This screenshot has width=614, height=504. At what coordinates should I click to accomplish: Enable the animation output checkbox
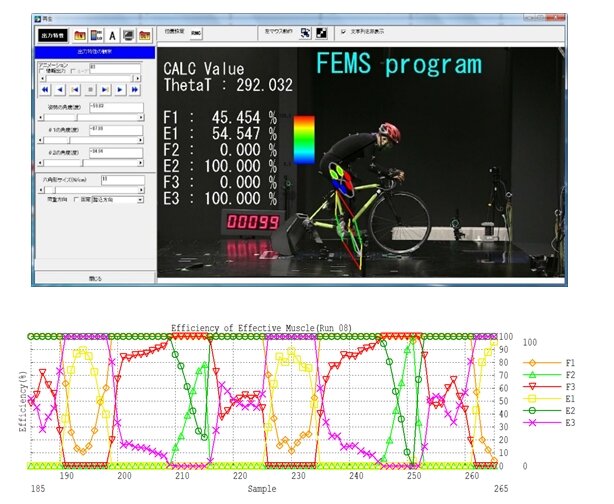coord(41,72)
